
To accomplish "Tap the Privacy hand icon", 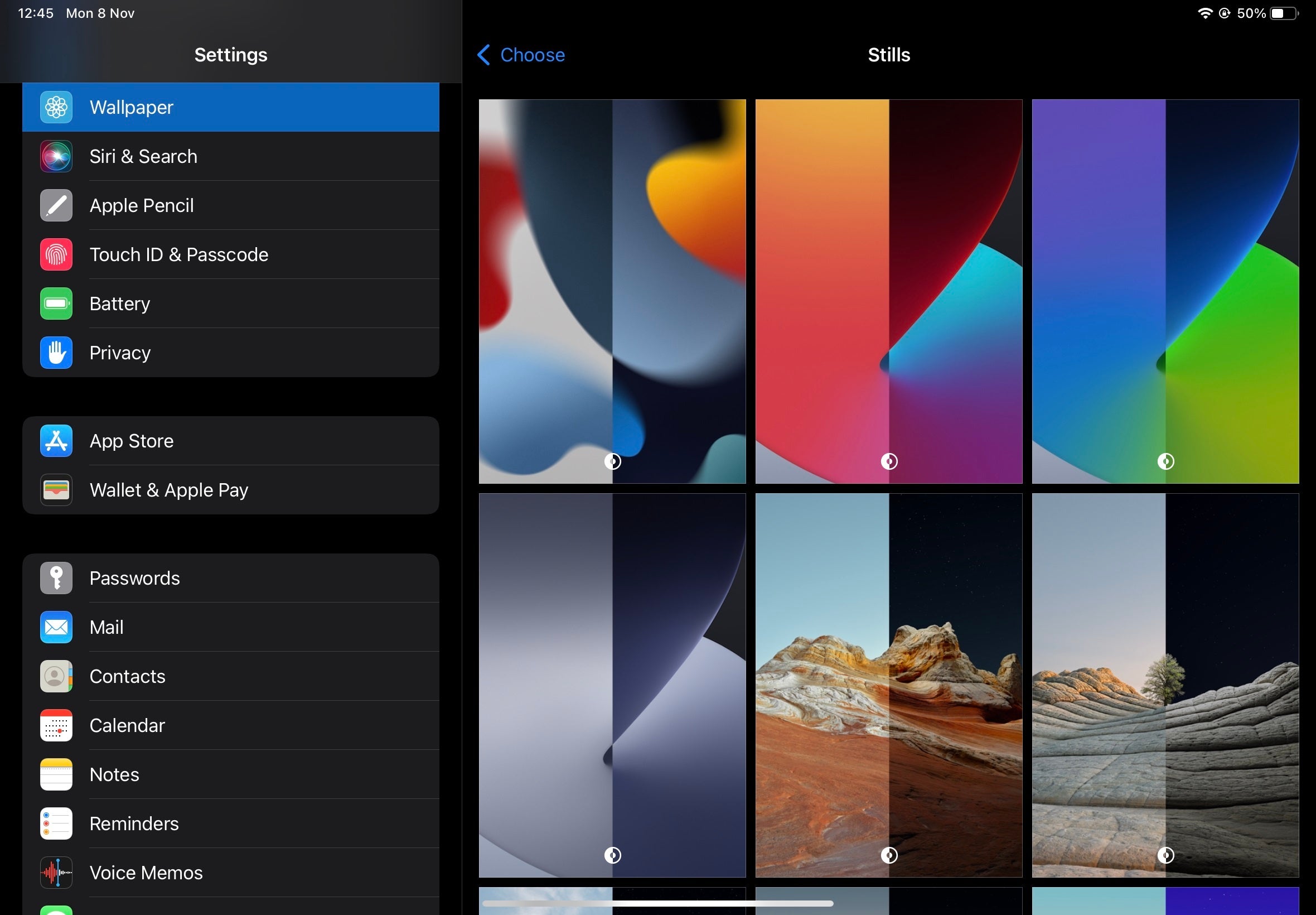I will 56,352.
